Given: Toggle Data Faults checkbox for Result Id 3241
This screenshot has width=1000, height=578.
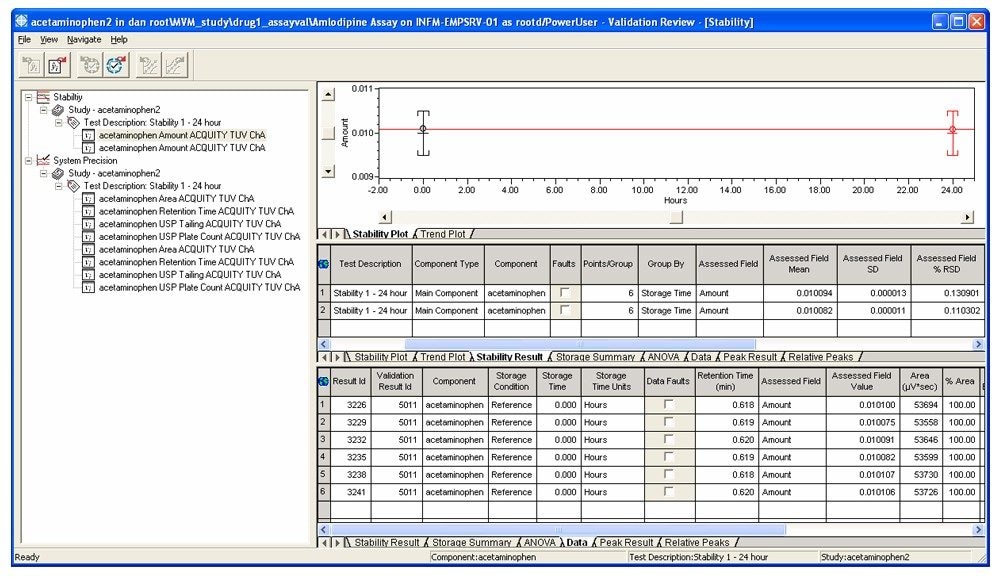Looking at the screenshot, I should pos(668,491).
